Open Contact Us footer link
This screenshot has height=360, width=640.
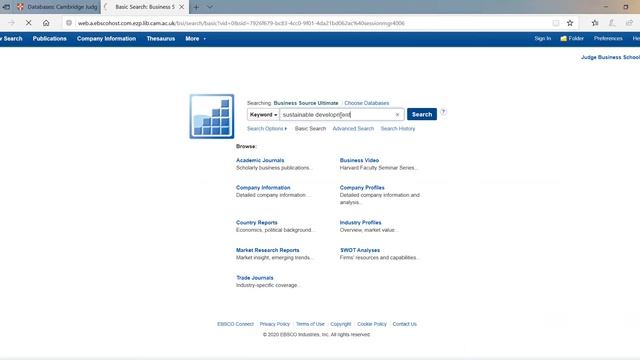[404, 324]
